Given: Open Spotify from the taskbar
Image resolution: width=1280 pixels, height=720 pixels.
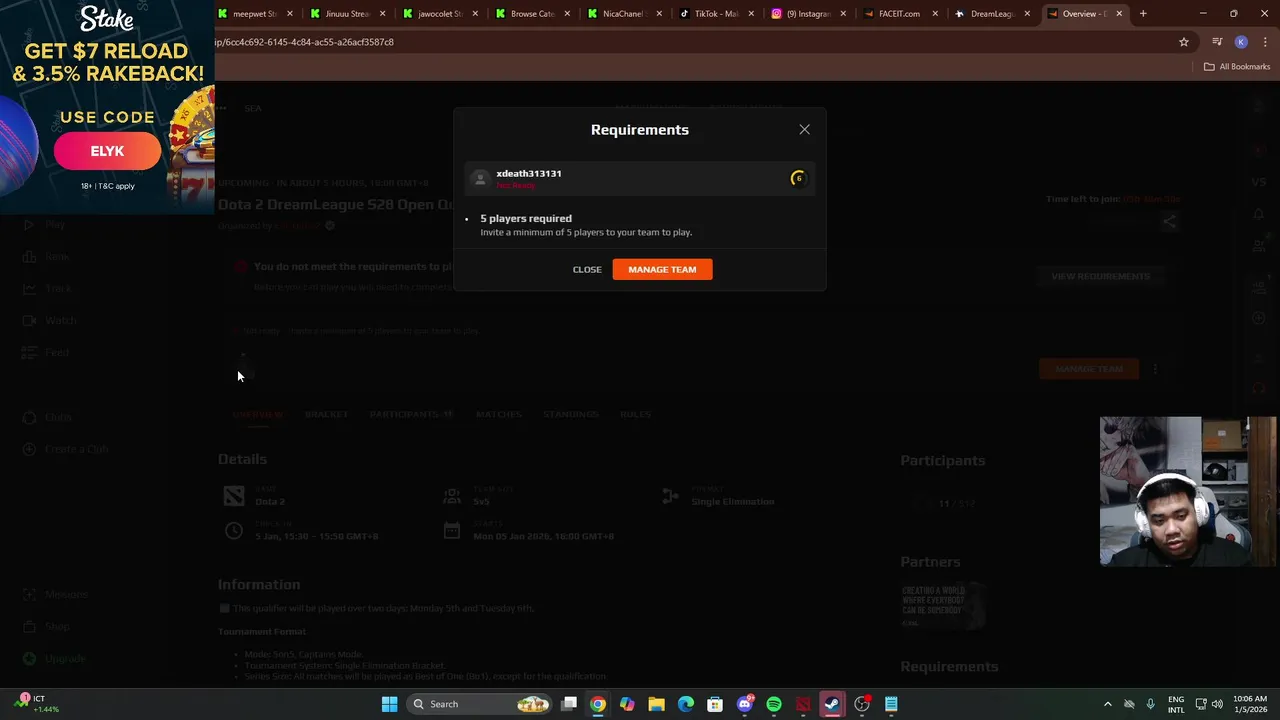Looking at the screenshot, I should coord(774,704).
